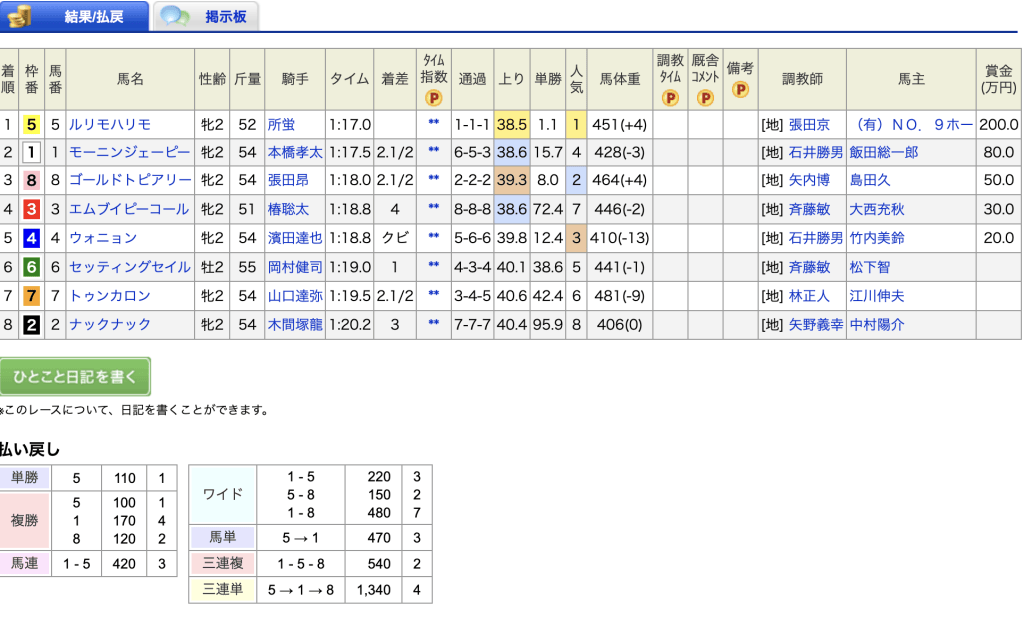The image size is (1024, 617).
Task: Open trainer 林正人 profile
Action: click(809, 296)
